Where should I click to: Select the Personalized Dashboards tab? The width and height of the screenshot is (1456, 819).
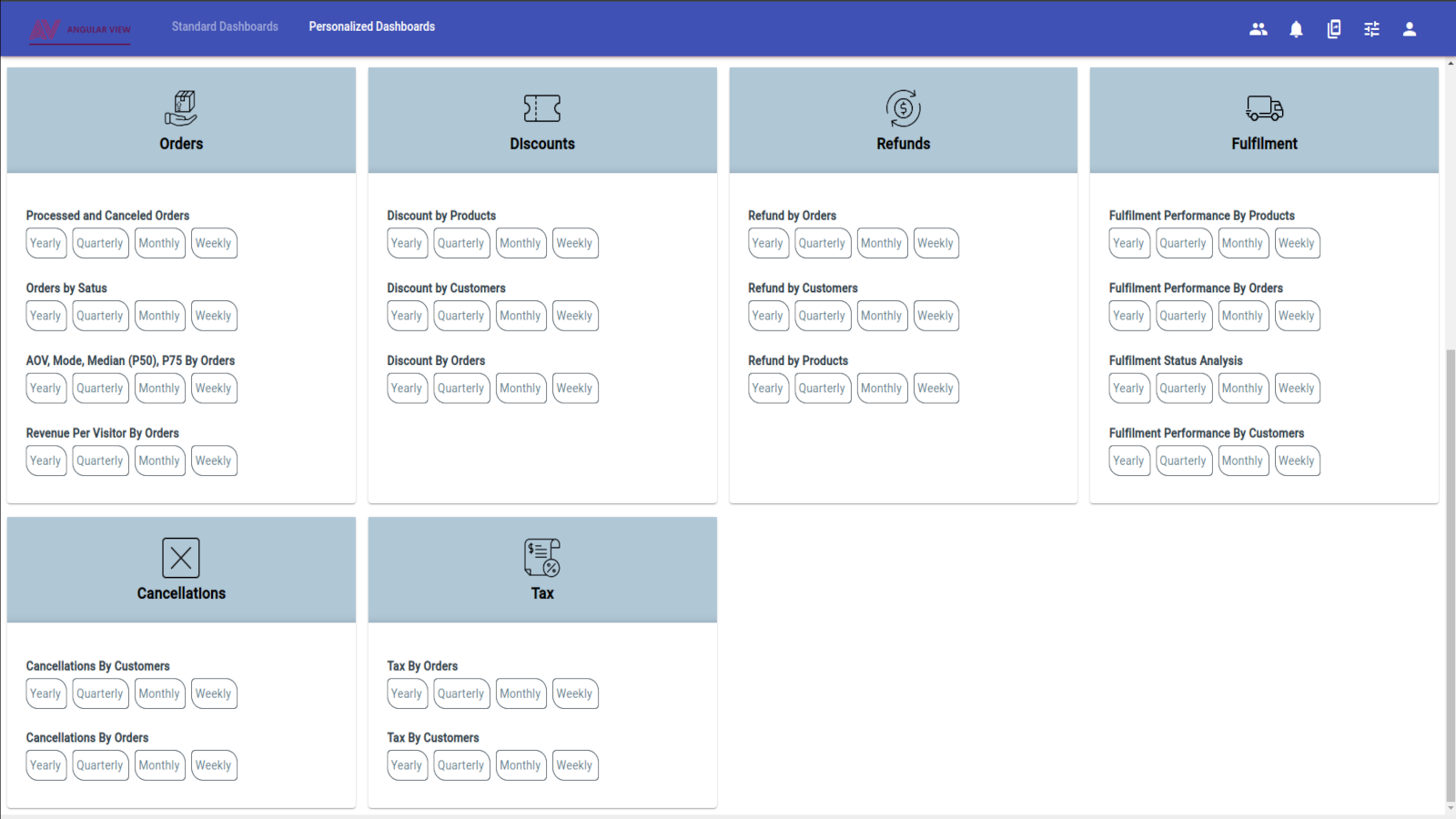(371, 26)
